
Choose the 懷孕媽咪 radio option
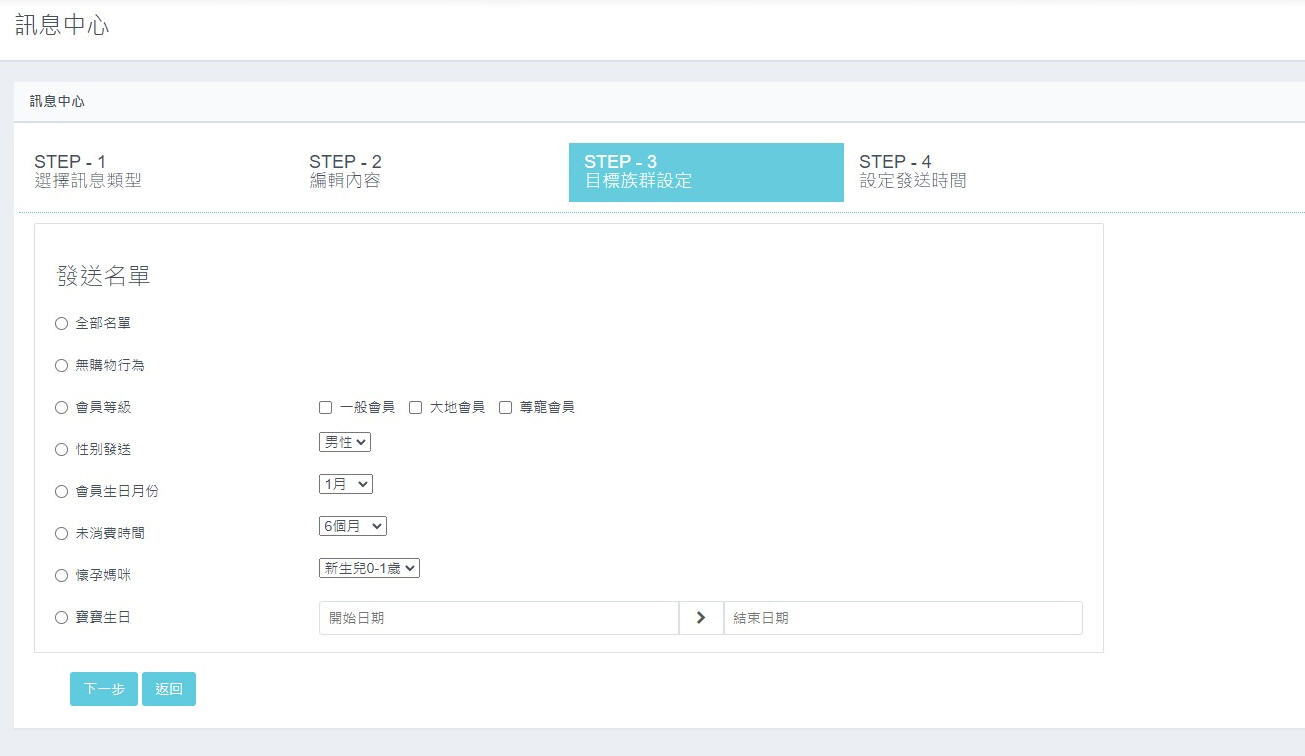(x=61, y=575)
